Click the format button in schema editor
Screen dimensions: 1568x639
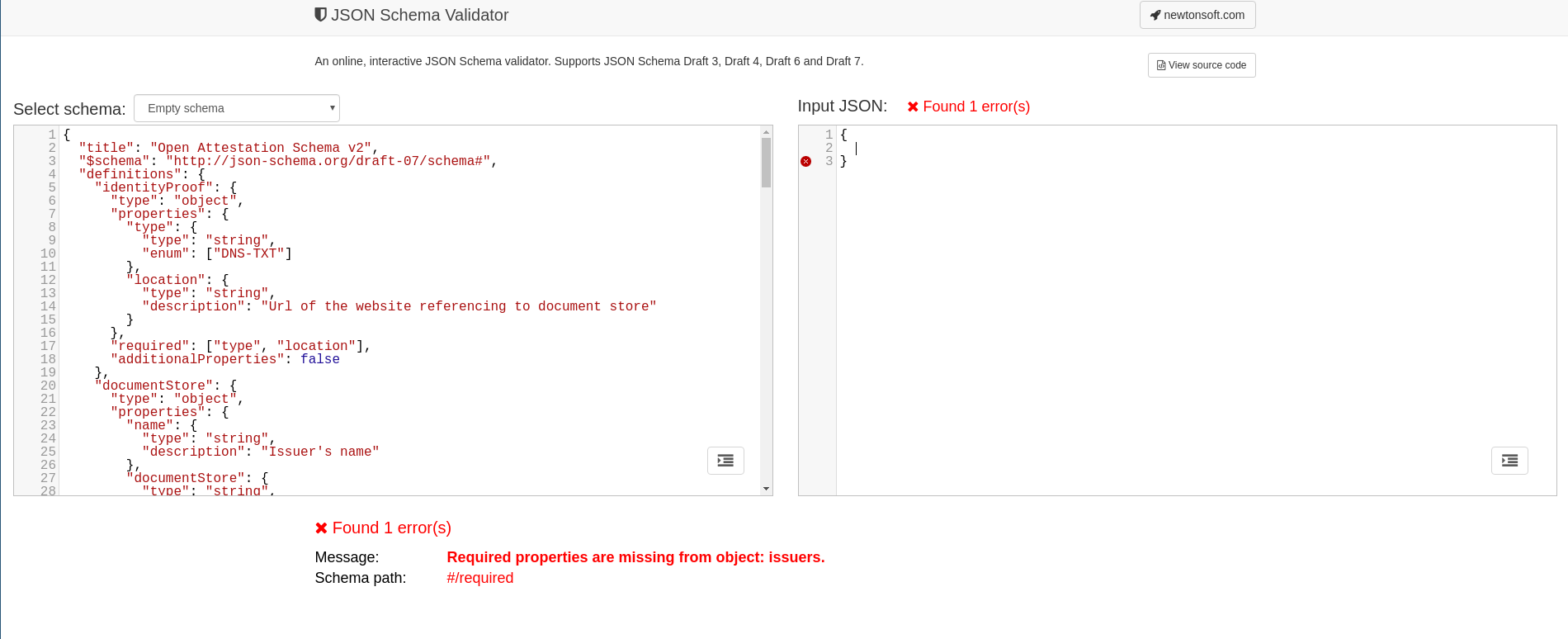click(725, 461)
